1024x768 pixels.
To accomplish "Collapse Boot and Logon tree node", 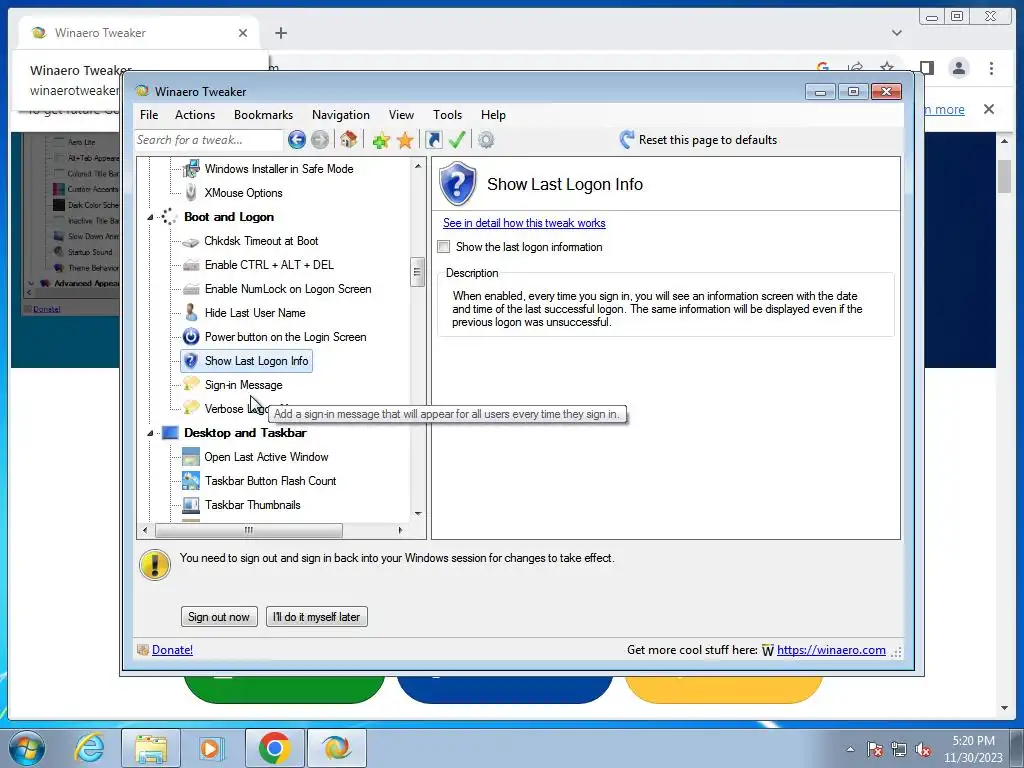I will 150,217.
